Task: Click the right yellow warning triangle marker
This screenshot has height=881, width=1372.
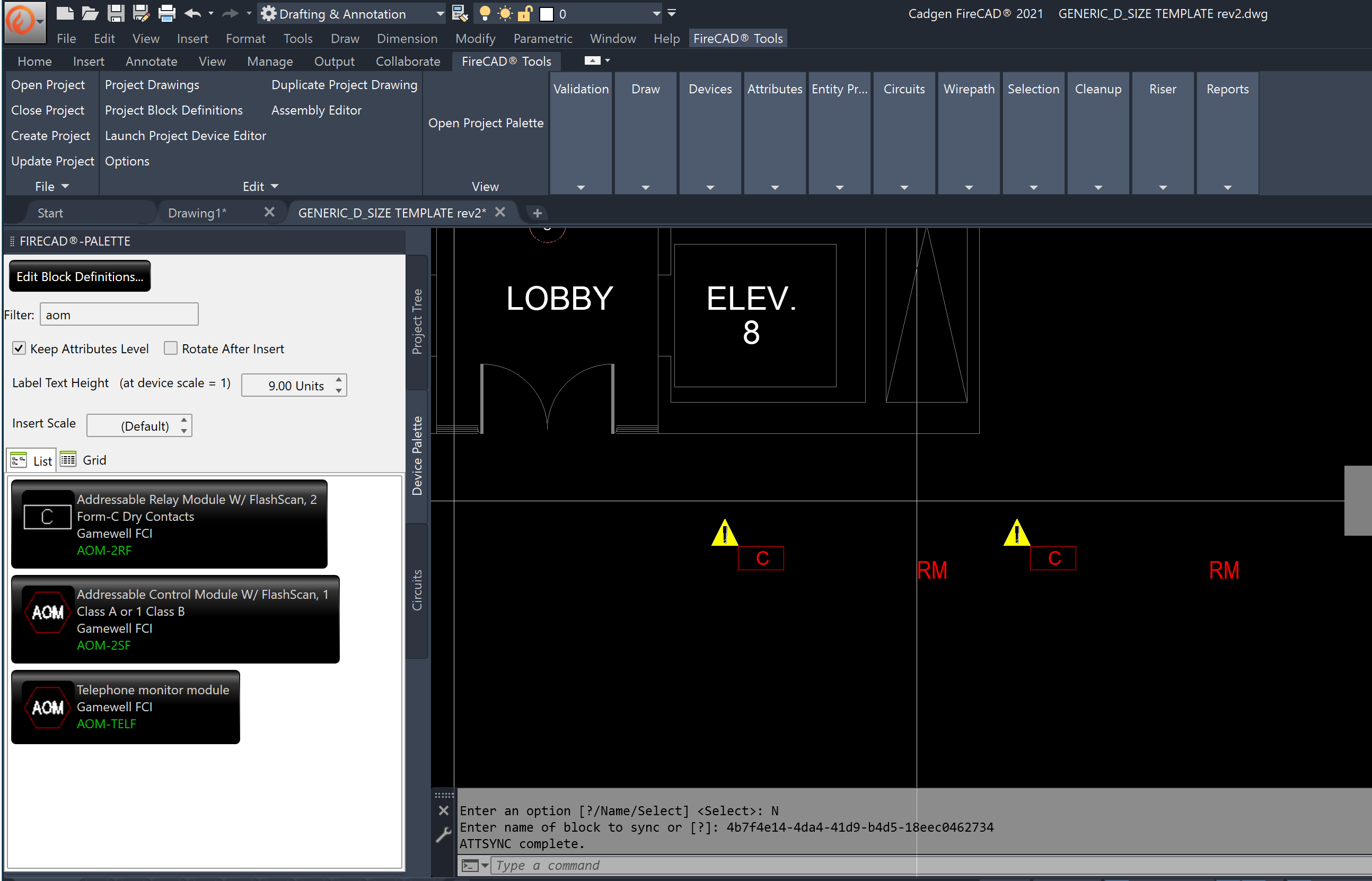Action: 1016,533
